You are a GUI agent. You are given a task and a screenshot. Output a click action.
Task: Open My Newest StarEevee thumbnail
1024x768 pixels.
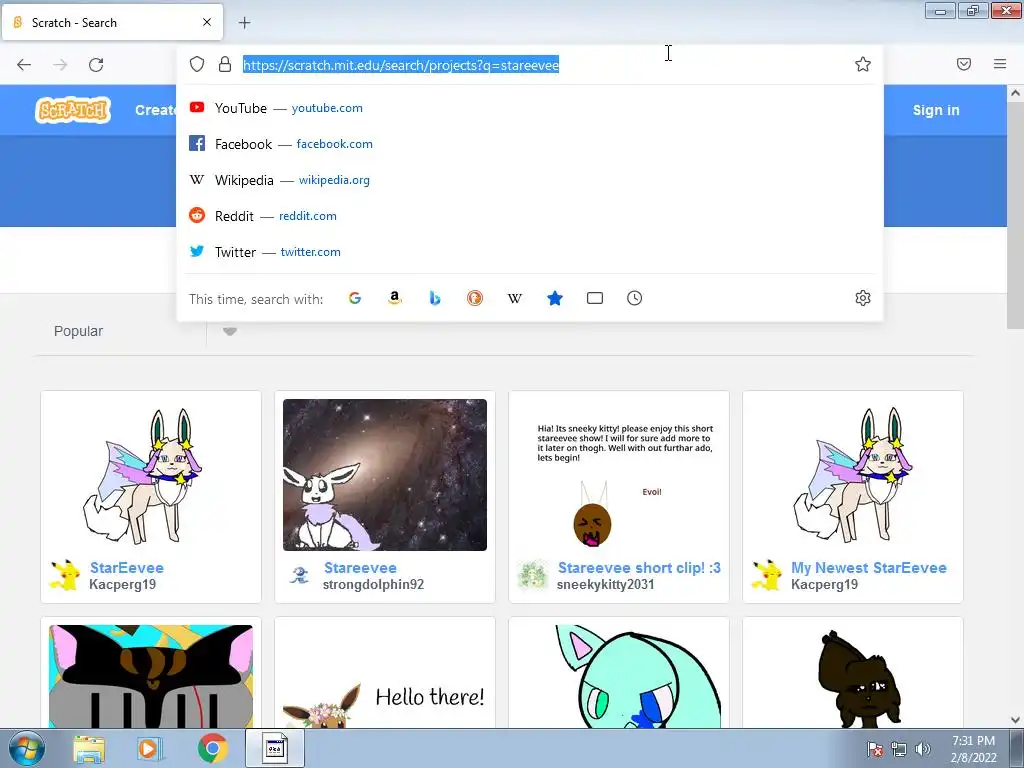[853, 475]
